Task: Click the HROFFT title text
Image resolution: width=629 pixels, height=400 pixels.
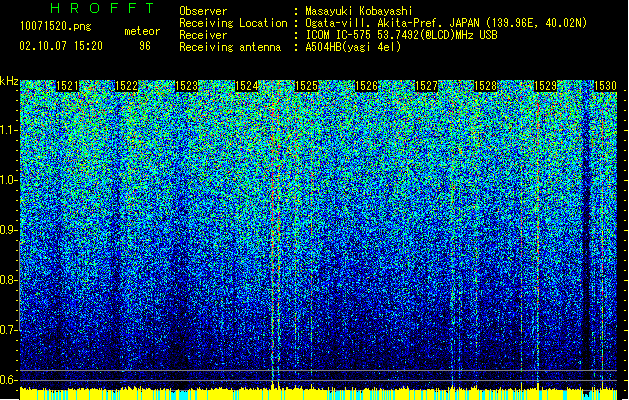Action: (x=102, y=8)
